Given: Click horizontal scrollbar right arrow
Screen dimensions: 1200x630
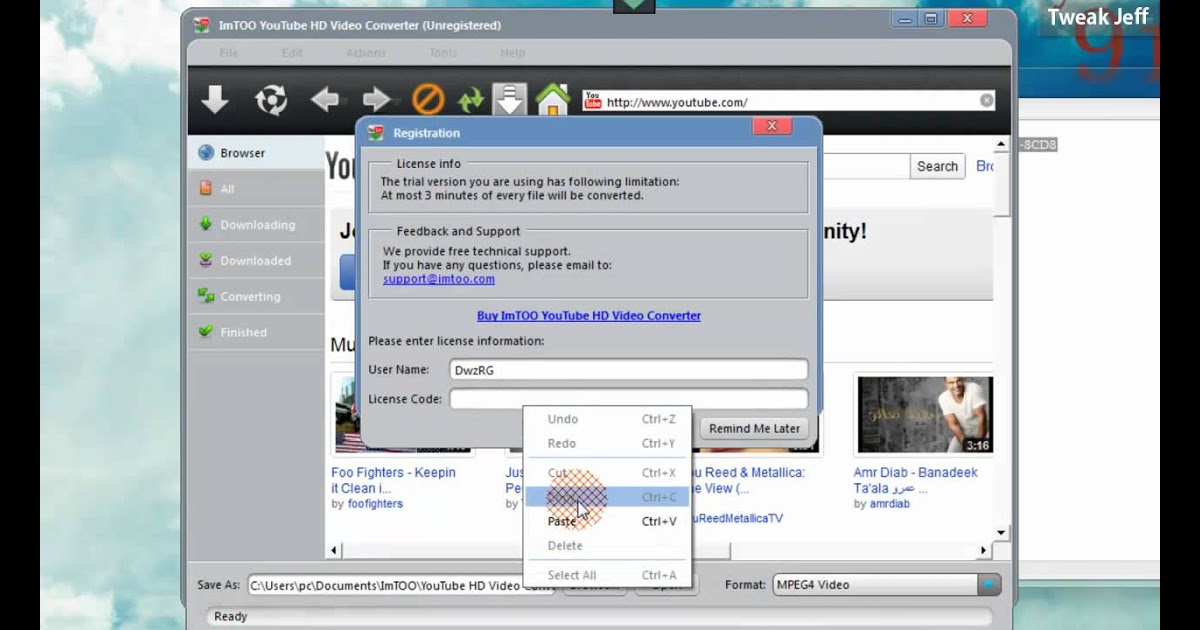Looking at the screenshot, I should point(984,551).
